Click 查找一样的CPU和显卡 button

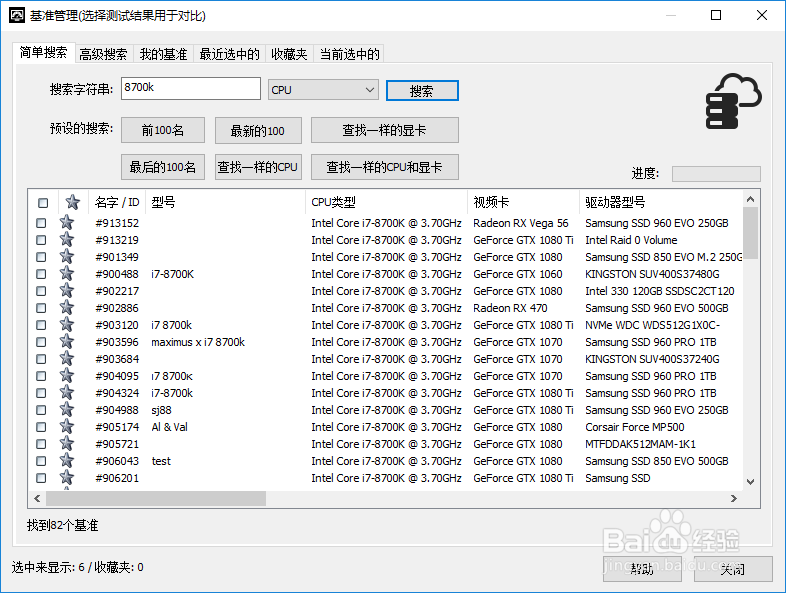(384, 167)
